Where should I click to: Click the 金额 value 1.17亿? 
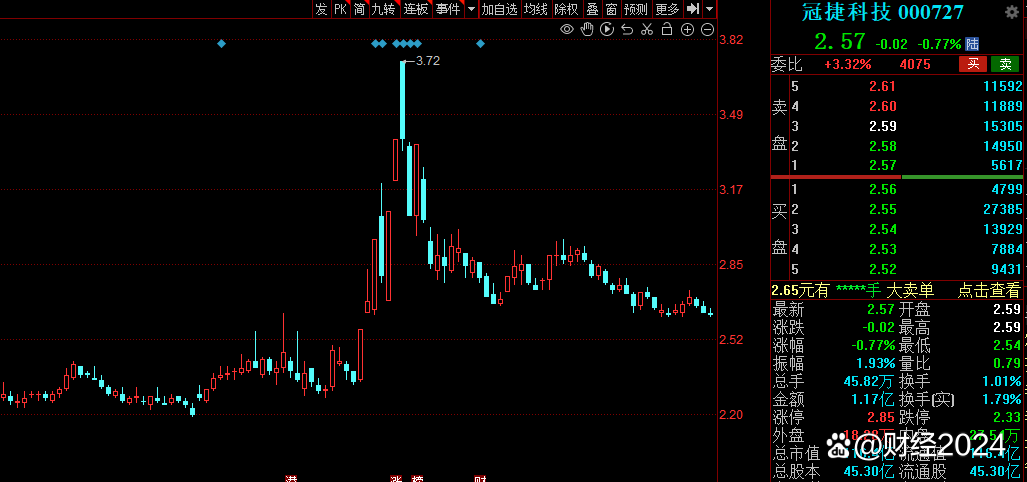pos(872,399)
